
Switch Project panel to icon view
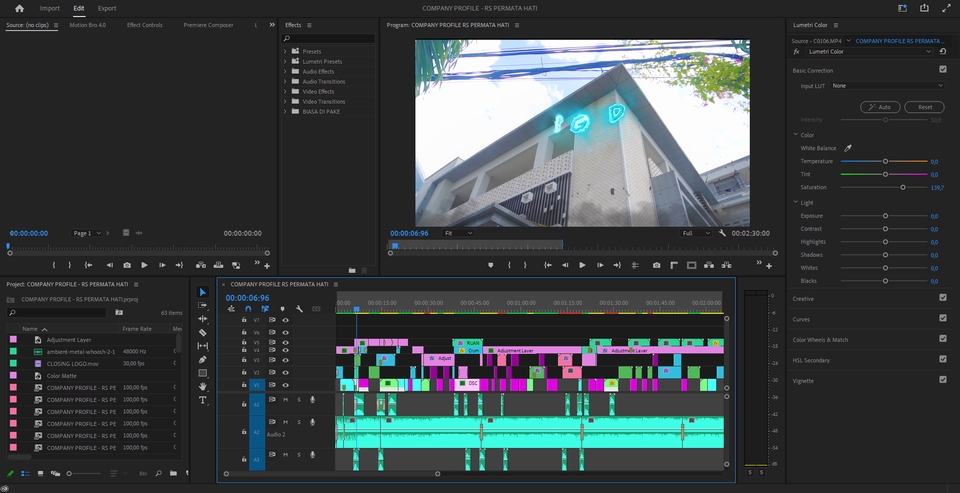coord(40,473)
